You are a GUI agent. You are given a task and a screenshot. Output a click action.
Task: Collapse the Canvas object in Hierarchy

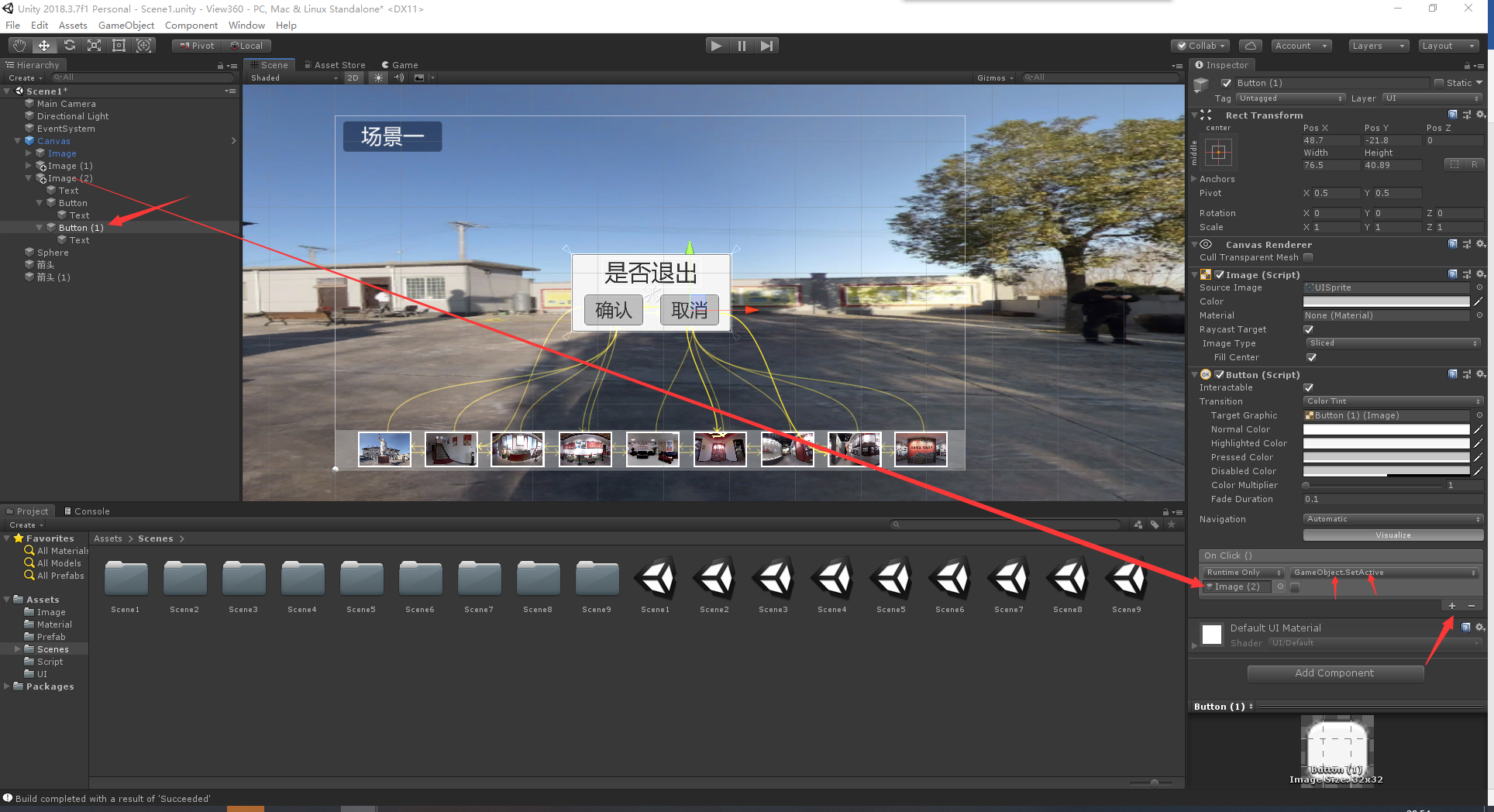[17, 140]
